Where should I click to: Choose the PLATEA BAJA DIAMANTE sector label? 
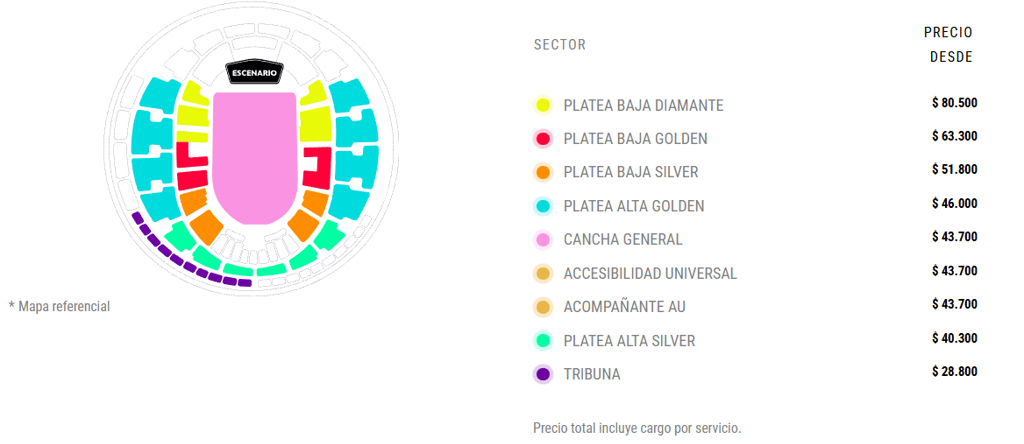643,105
